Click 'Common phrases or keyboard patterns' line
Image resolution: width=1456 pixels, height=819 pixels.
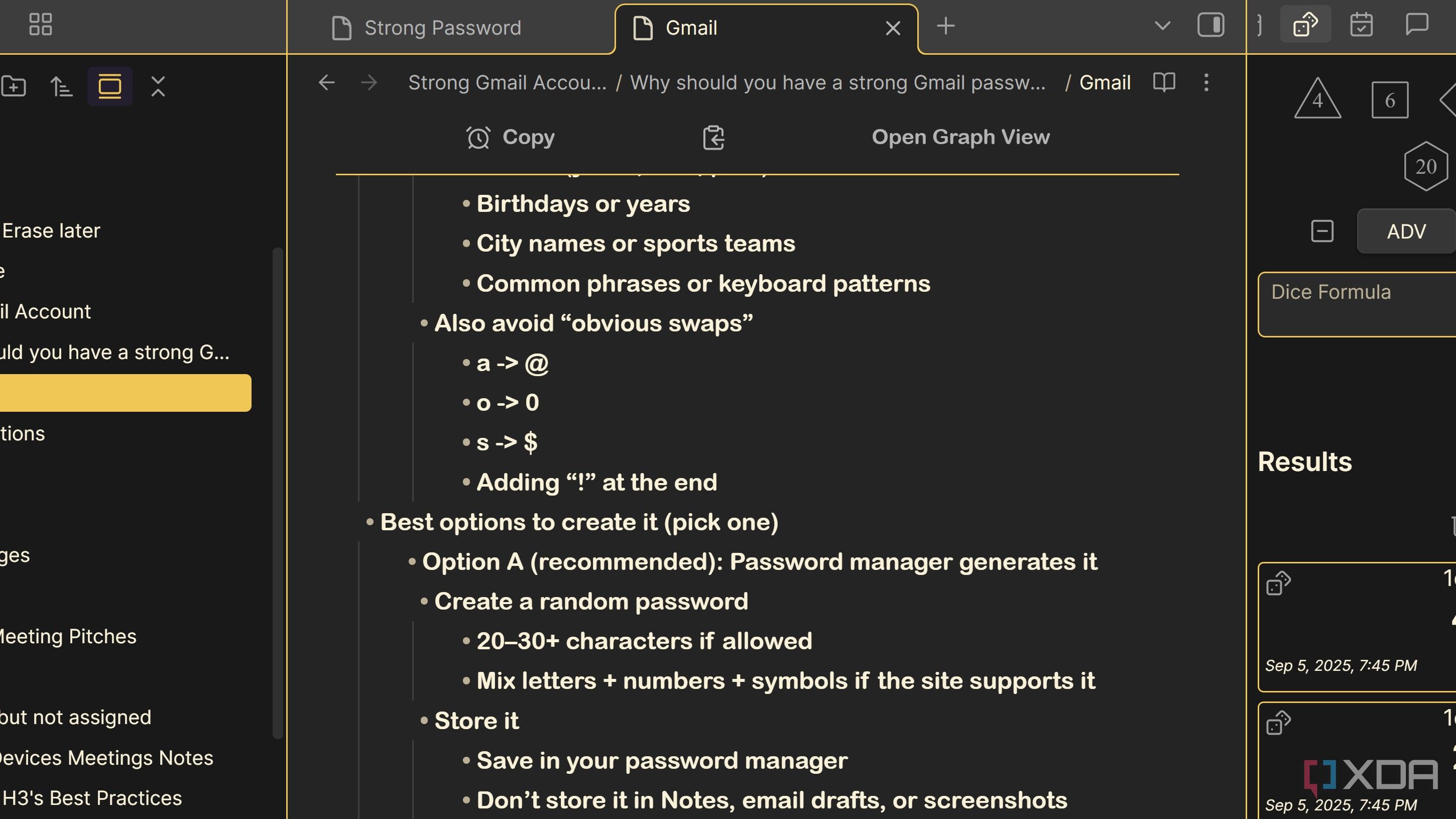point(703,284)
